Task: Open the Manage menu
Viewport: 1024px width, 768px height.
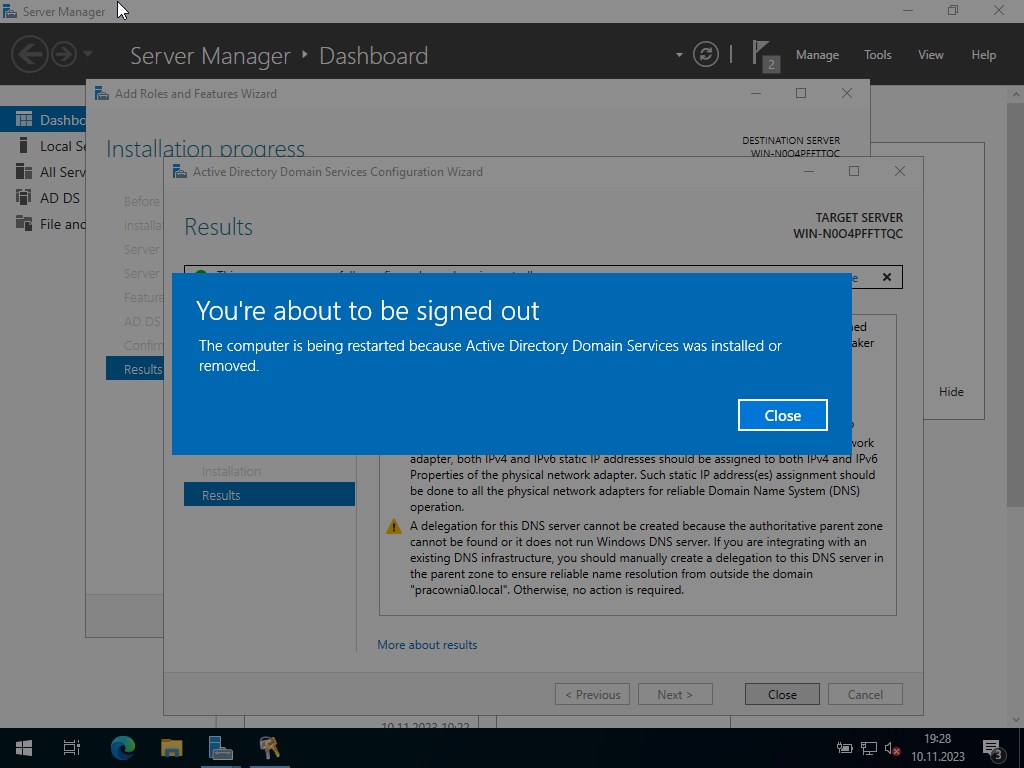Action: pyautogui.click(x=817, y=55)
